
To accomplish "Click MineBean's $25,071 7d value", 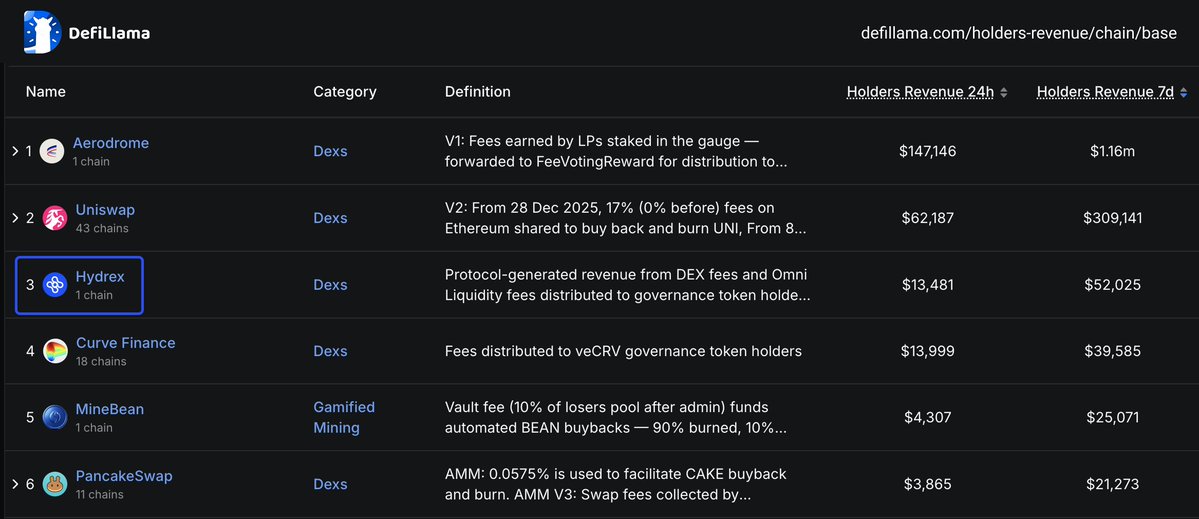I will (1113, 417).
